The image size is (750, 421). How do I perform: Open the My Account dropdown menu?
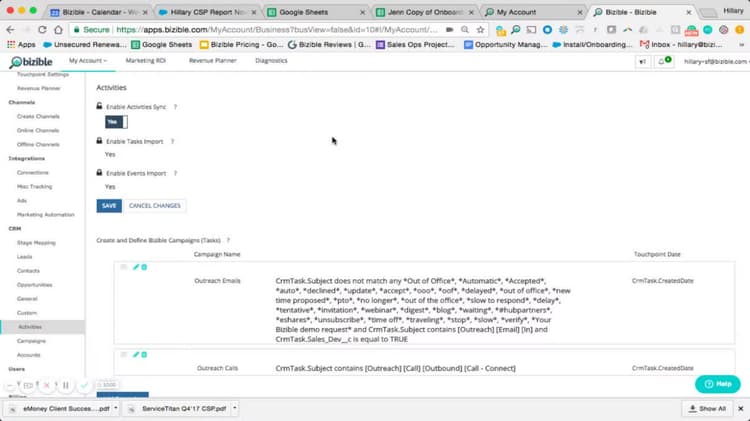coord(88,61)
